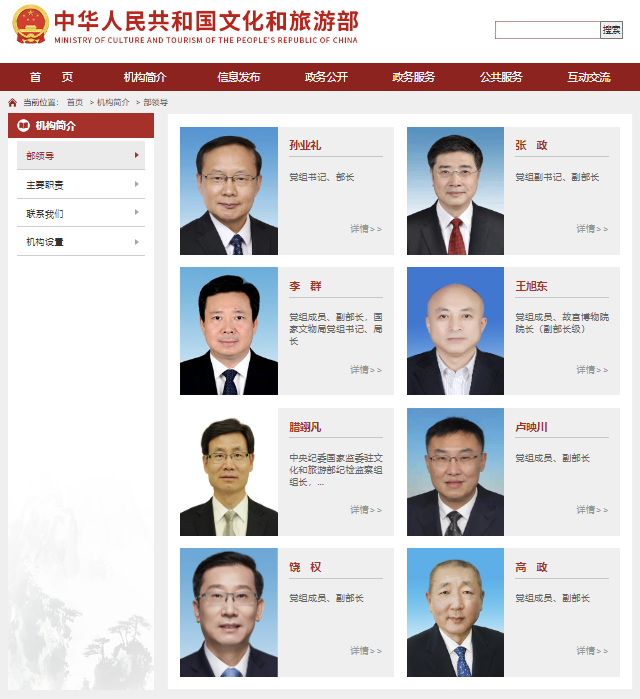The width and height of the screenshot is (640, 699).
Task: Go to 首页 in the navigation bar
Action: tap(51, 77)
